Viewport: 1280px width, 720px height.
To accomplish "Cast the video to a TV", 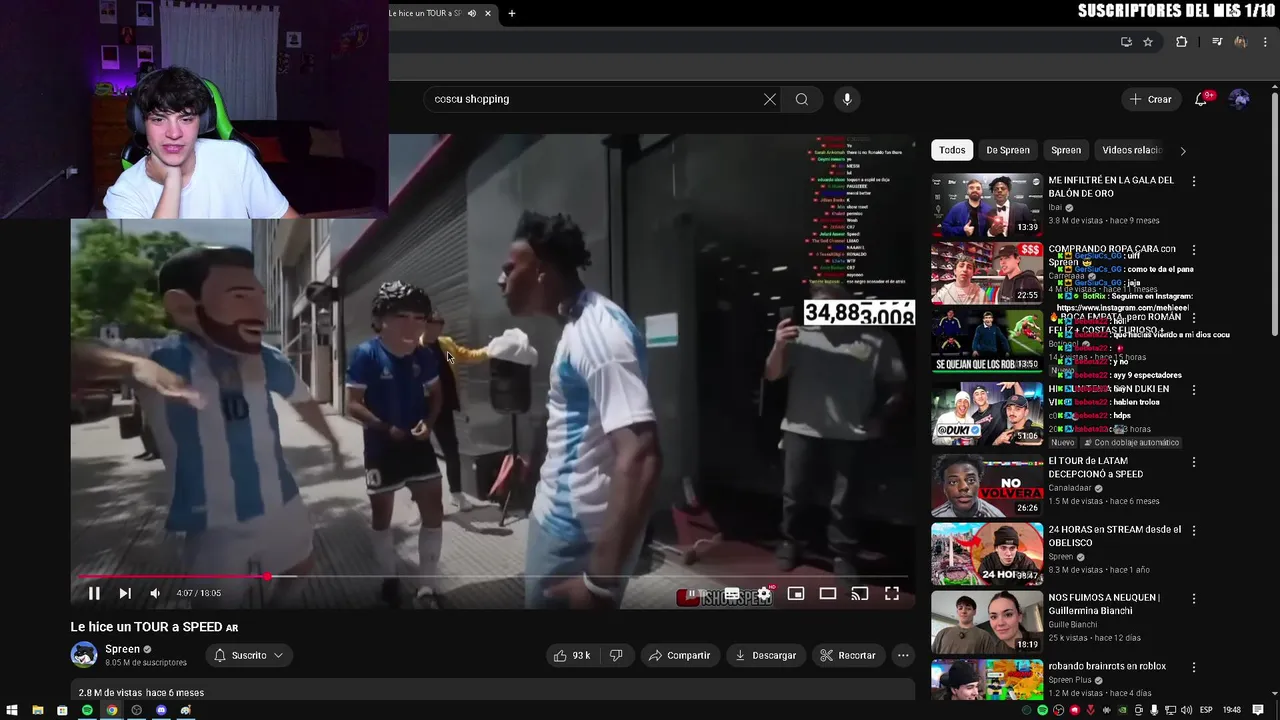I will [x=860, y=594].
